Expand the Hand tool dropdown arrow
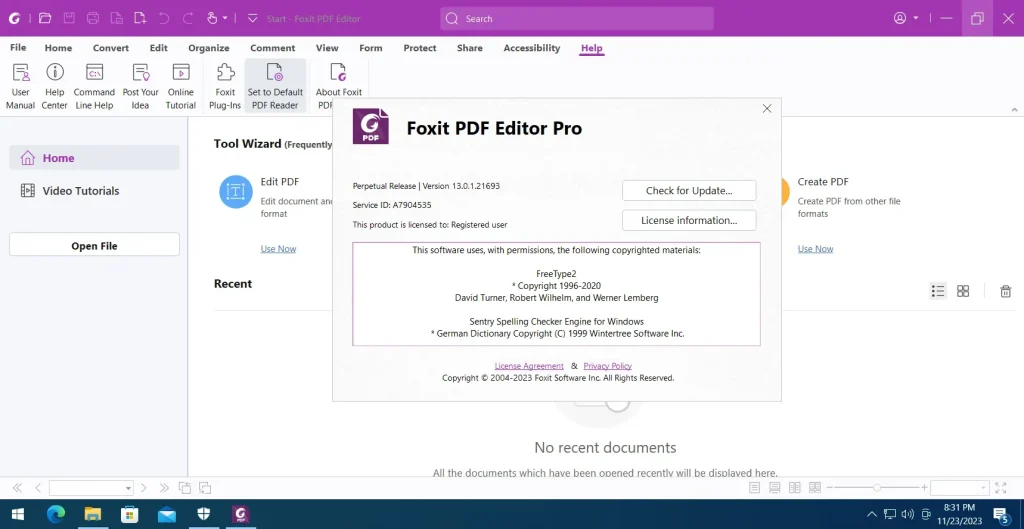Image resolution: width=1024 pixels, height=529 pixels. pos(225,18)
